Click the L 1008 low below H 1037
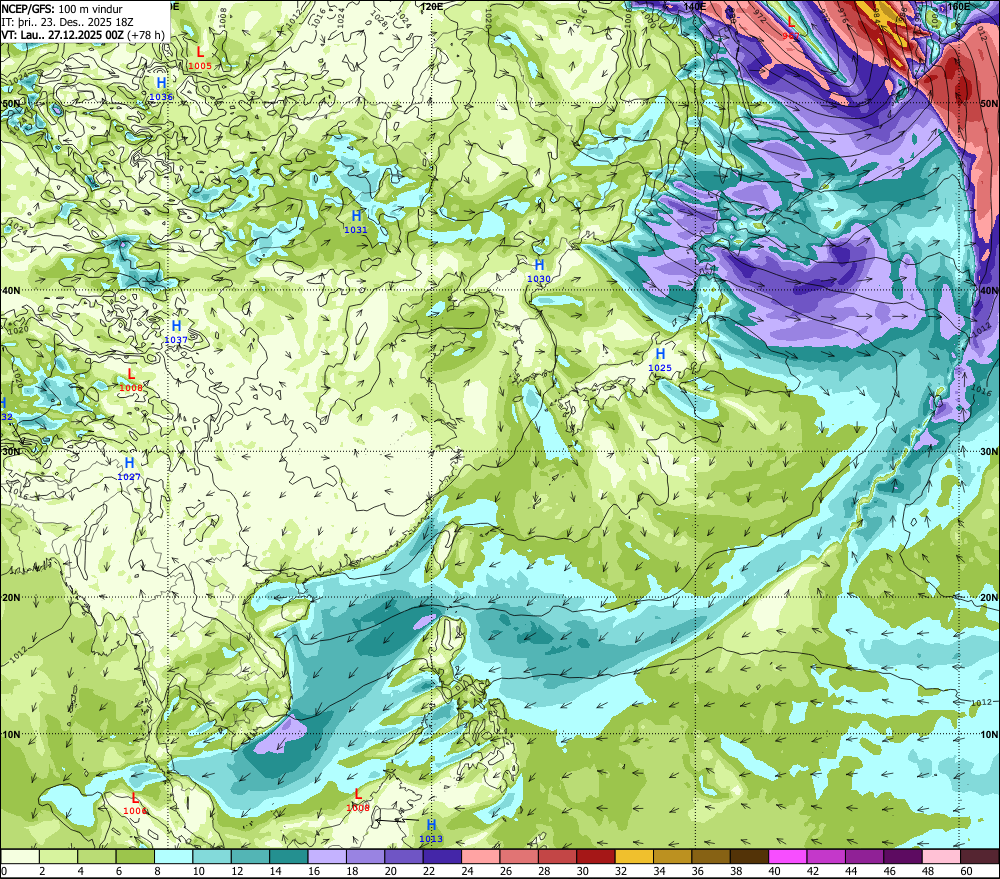The height and width of the screenshot is (879, 1000). 131,380
